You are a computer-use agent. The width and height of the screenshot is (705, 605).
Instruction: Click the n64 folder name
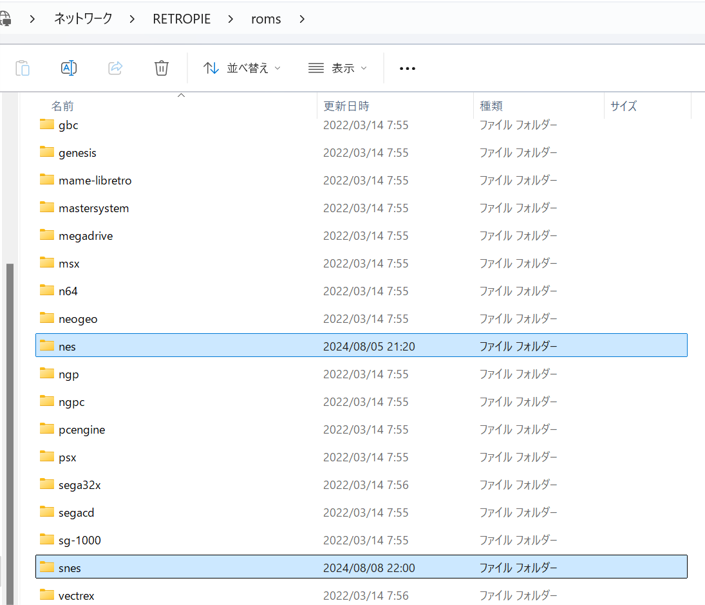tap(68, 291)
